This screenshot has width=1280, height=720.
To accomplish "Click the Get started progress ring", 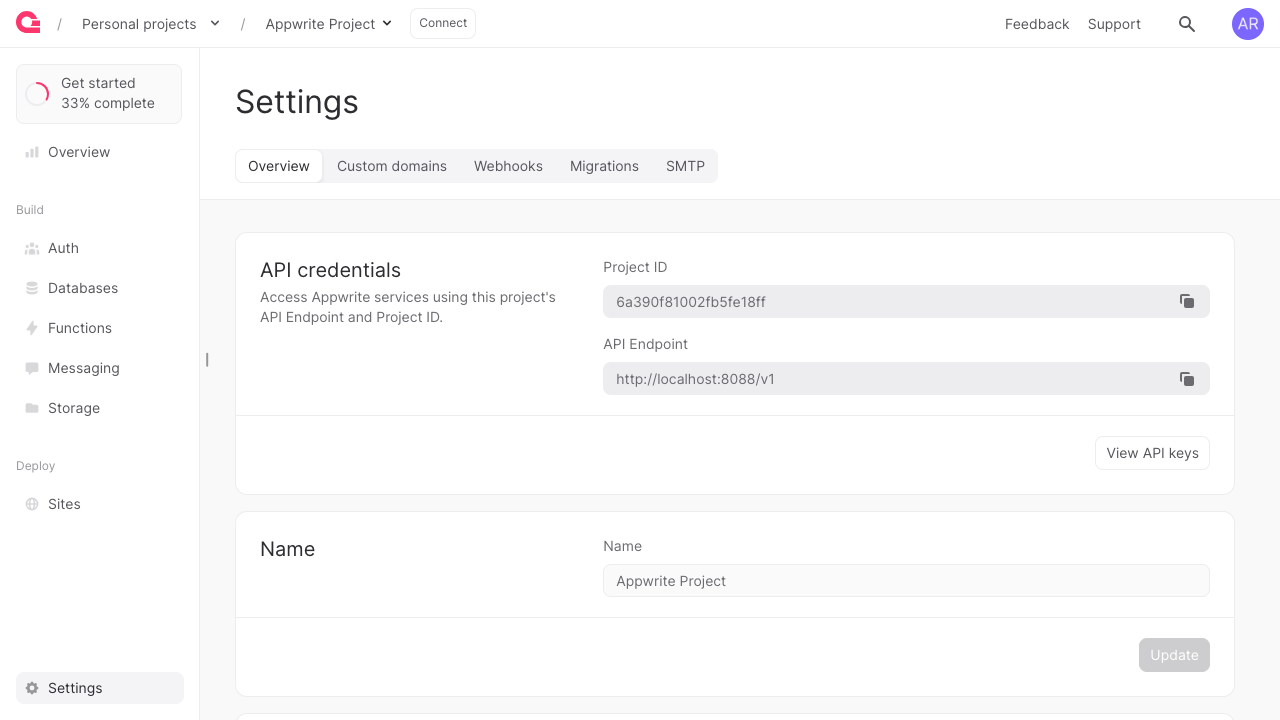I will click(x=37, y=94).
